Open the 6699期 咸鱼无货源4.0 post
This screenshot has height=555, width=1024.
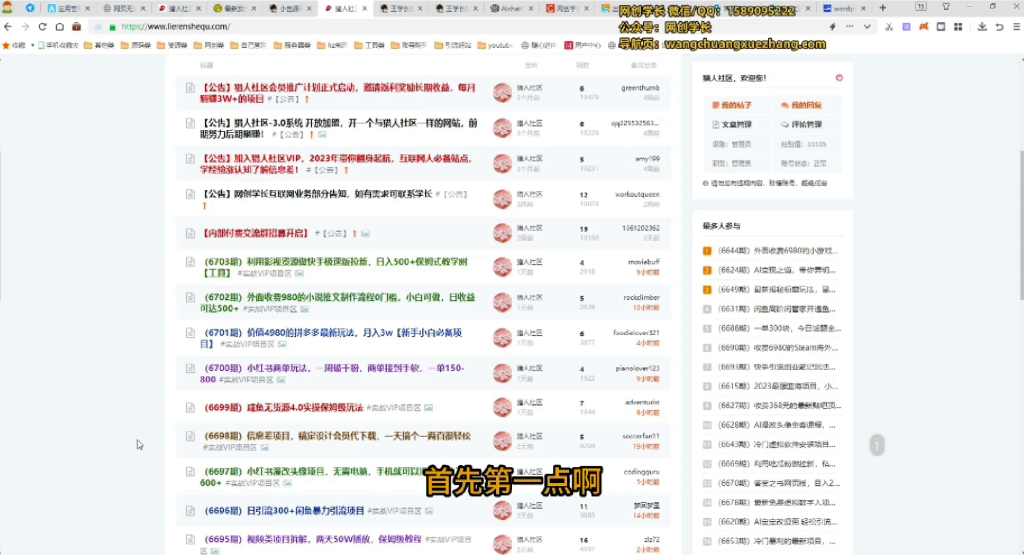tap(282, 407)
